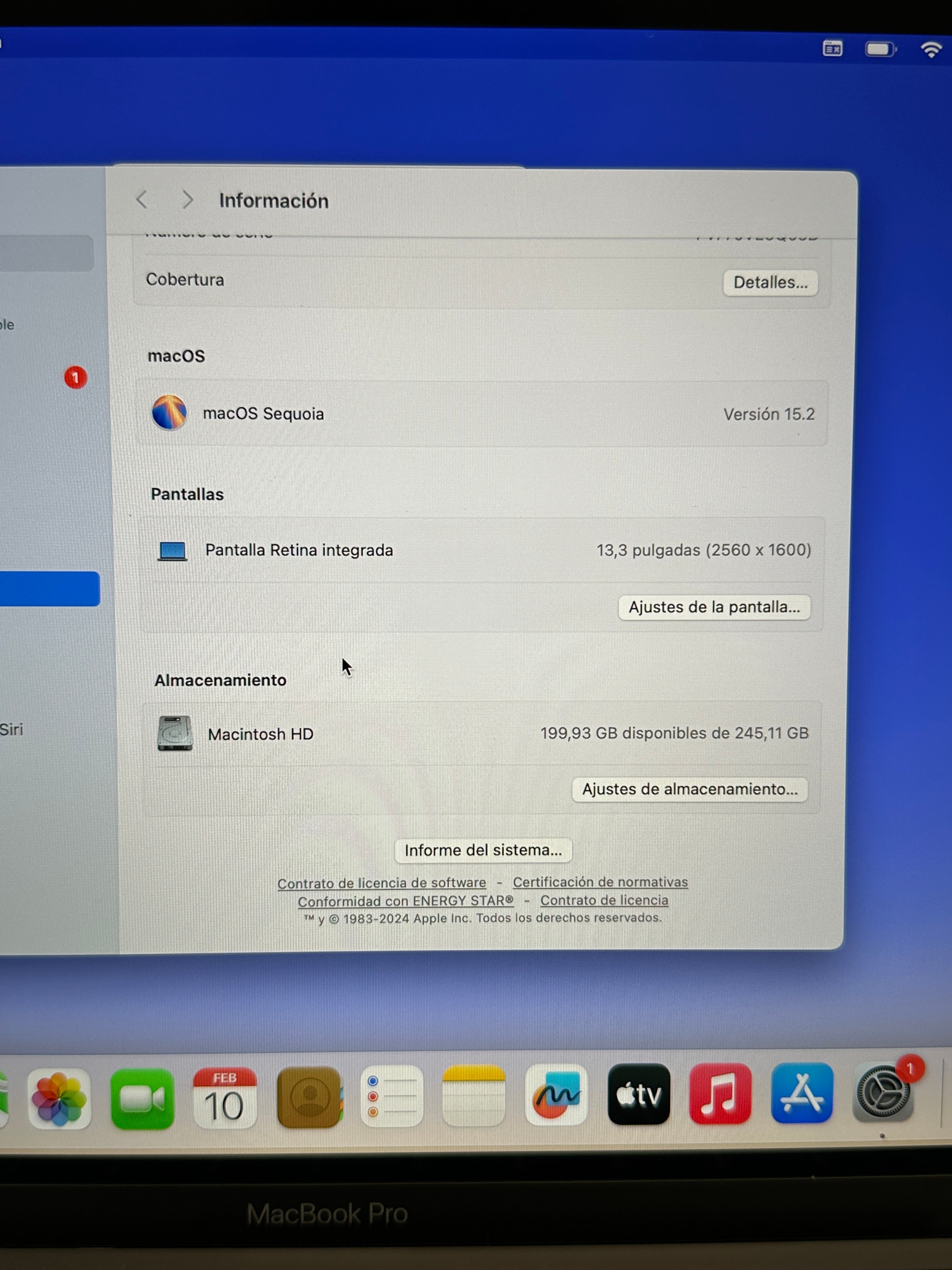Screen dimensions: 952x1270
Task: Open Cobertura Detalles button
Action: 770,283
